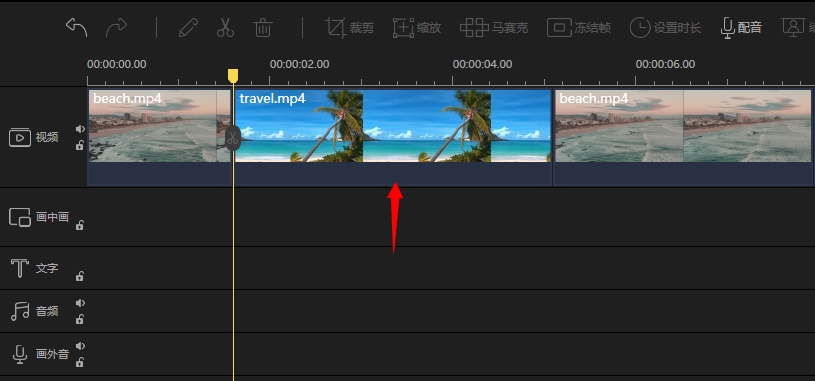Select the last beach.mp4 clip
Viewport: 815px width, 381px height.
click(x=683, y=137)
